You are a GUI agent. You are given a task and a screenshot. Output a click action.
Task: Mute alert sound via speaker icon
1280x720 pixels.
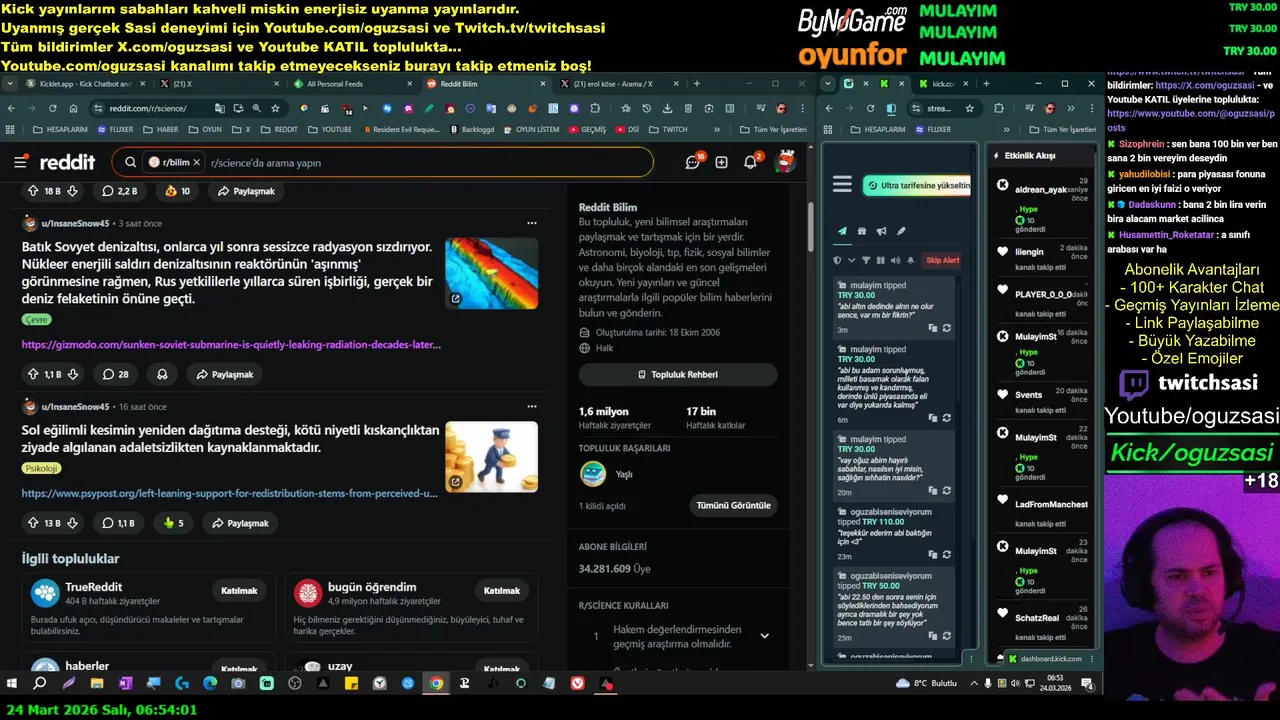click(895, 260)
